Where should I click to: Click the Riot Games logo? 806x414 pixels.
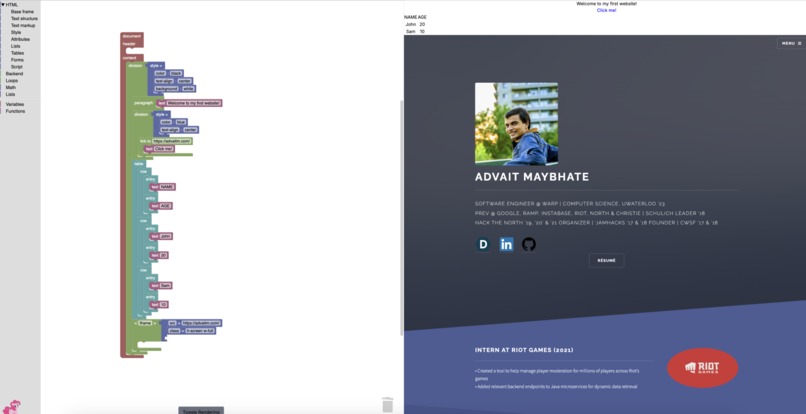[x=703, y=368]
